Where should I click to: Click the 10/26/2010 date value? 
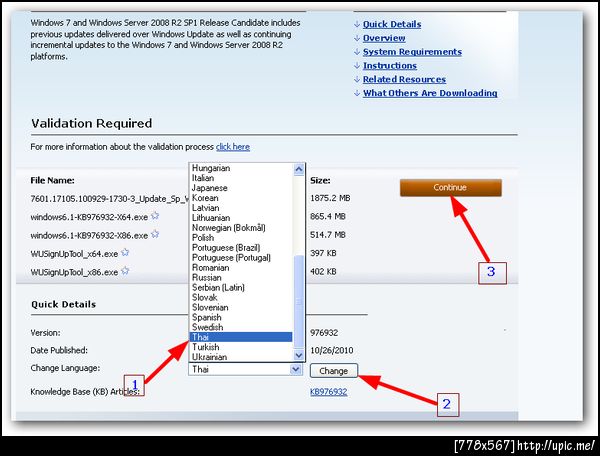[331, 350]
